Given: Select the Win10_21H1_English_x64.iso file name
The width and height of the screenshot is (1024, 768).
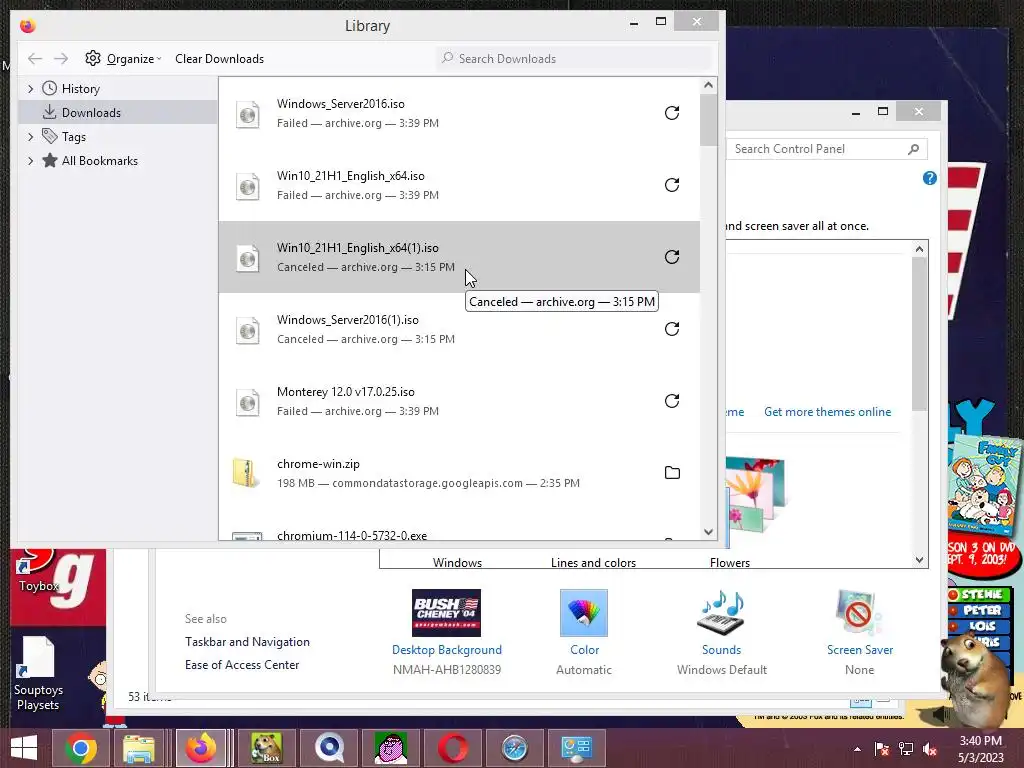Looking at the screenshot, I should pyautogui.click(x=351, y=176).
